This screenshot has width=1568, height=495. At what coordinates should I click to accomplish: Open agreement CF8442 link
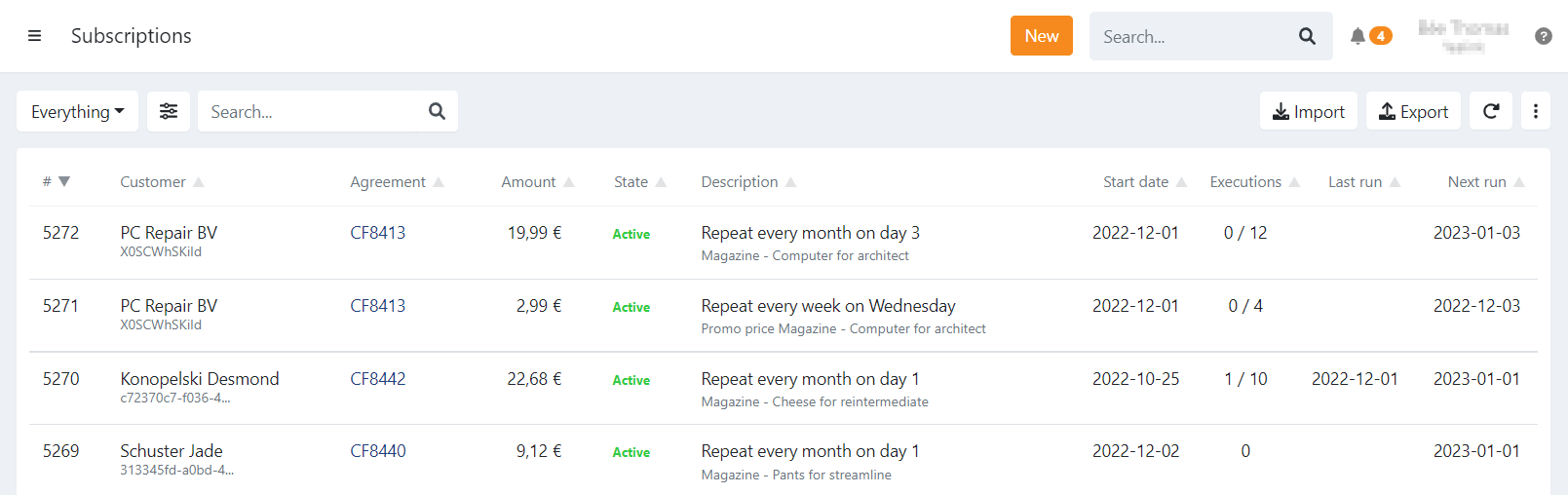click(x=378, y=379)
